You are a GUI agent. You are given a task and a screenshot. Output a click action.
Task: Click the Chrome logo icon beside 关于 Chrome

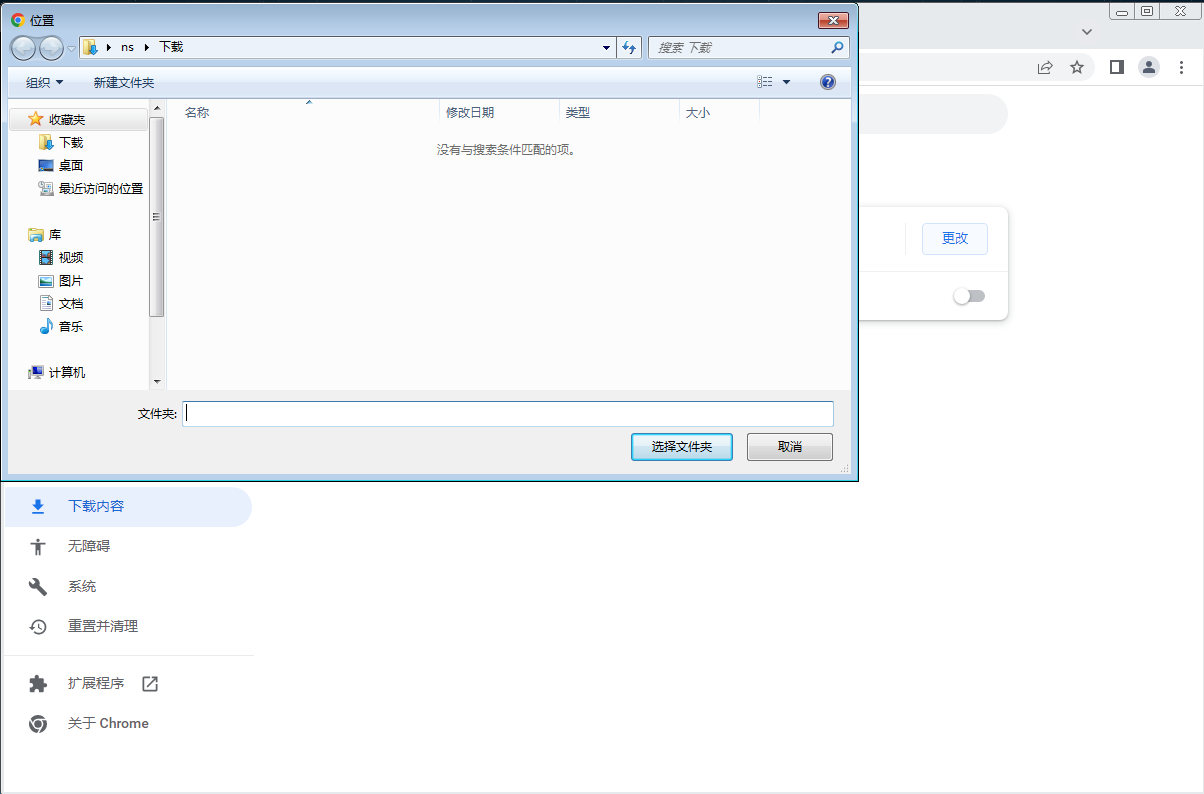coord(38,724)
